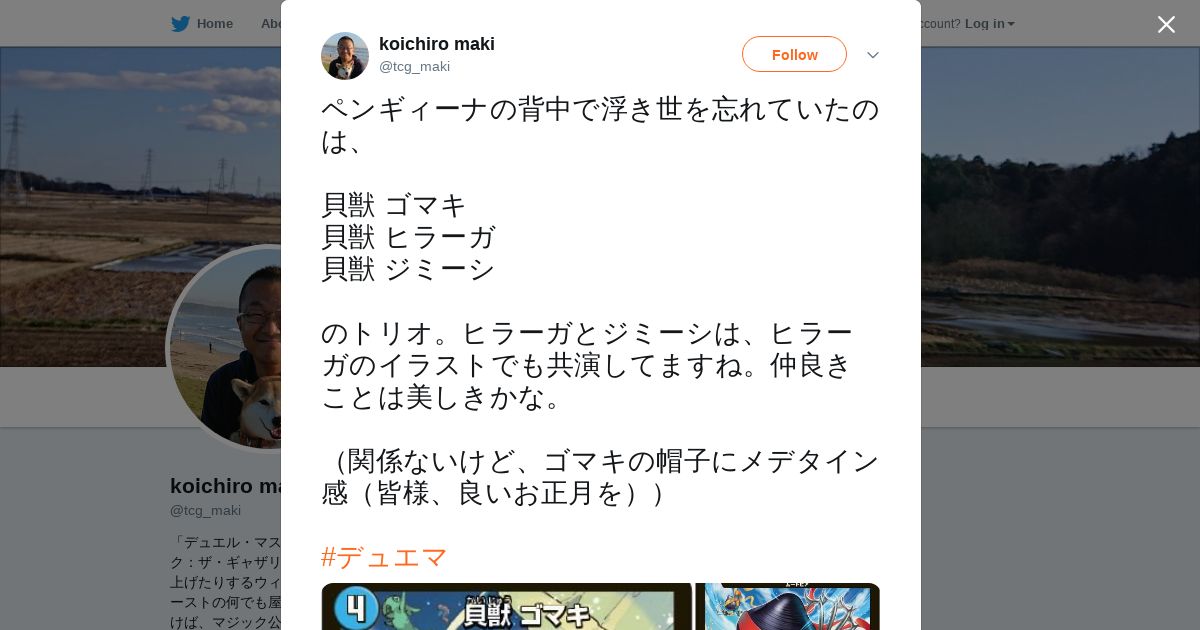The image size is (1200, 630).
Task: Click the Twitter bird logo icon
Action: pos(180,23)
